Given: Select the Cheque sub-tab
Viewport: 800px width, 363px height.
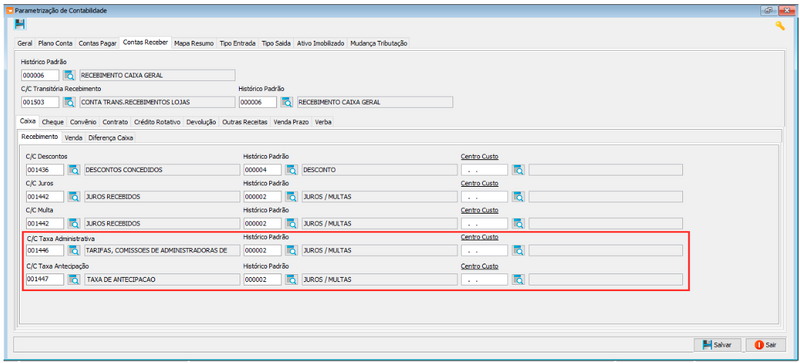Looking at the screenshot, I should 53,122.
